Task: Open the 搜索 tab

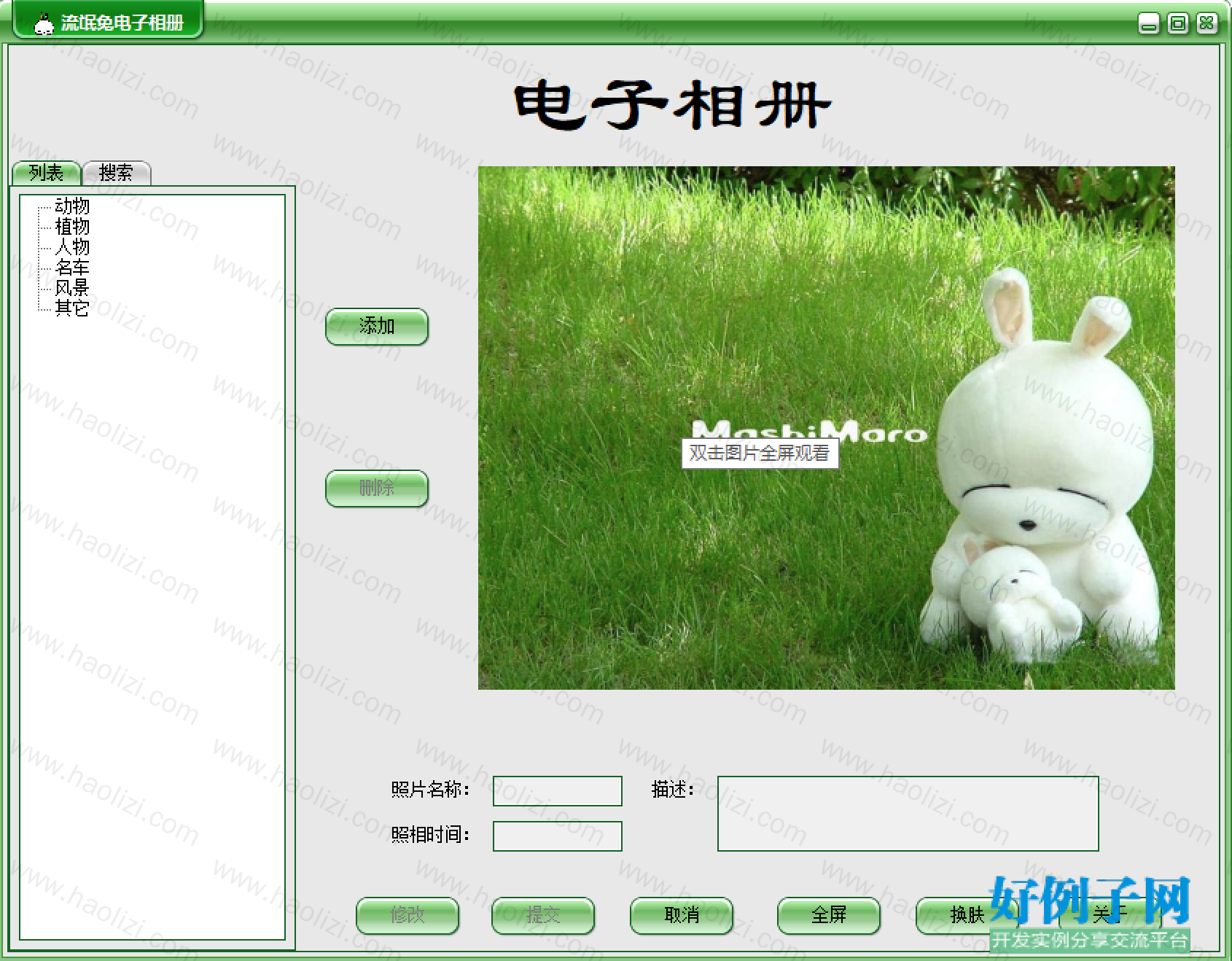Action: click(x=116, y=173)
